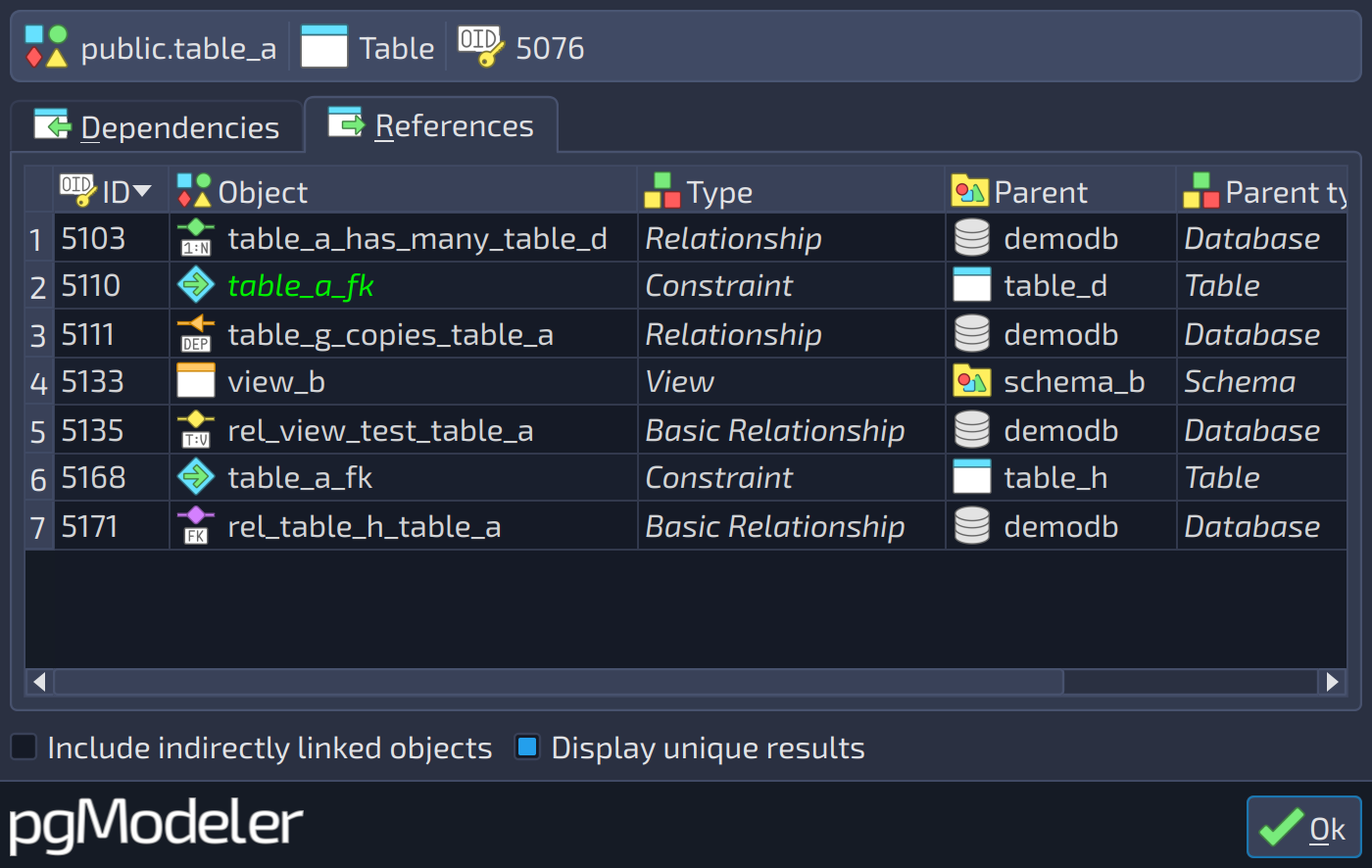Click the table icon next to table_h
The width and height of the screenshot is (1372, 868).
[x=972, y=477]
